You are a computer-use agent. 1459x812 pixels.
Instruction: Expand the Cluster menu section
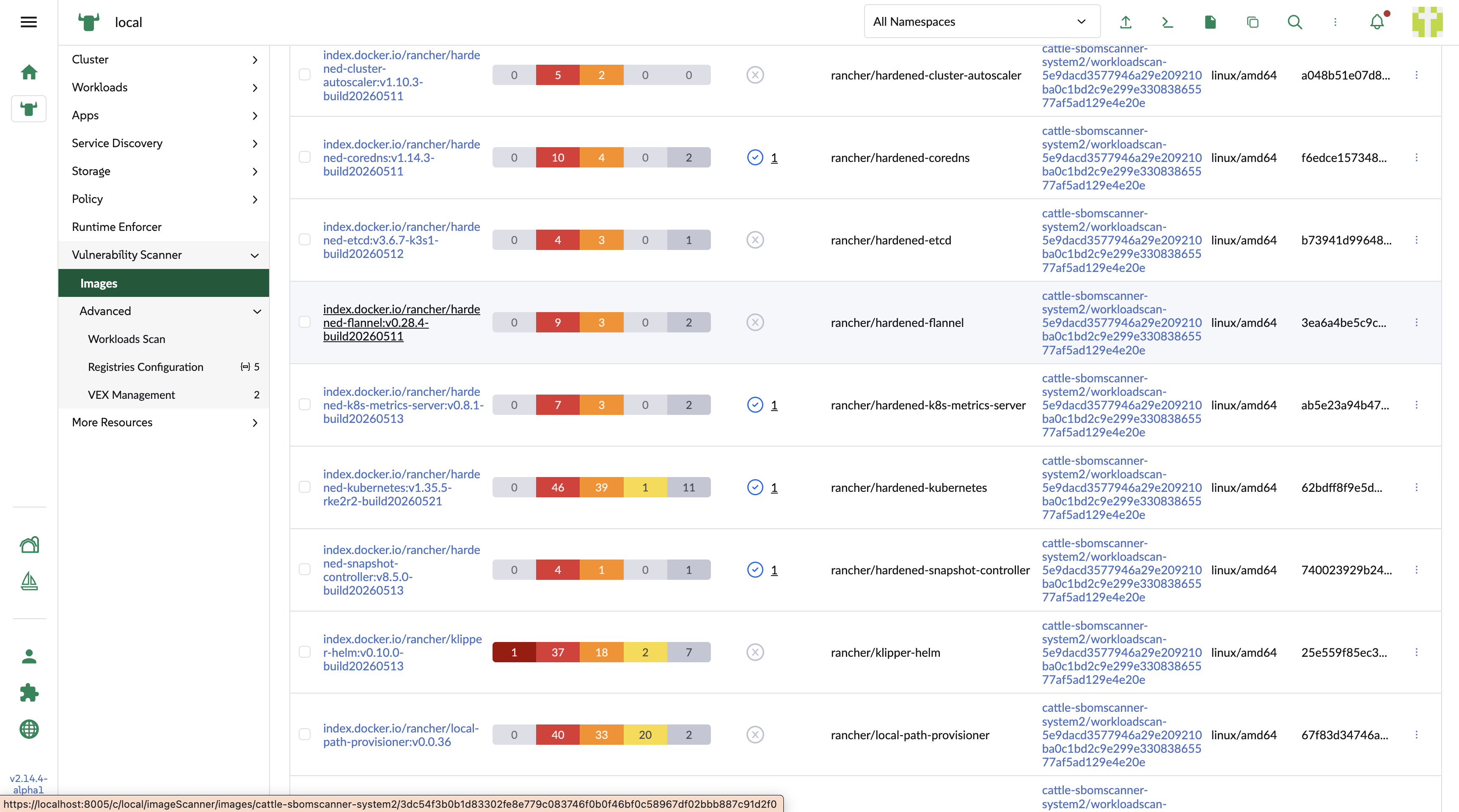pos(164,60)
